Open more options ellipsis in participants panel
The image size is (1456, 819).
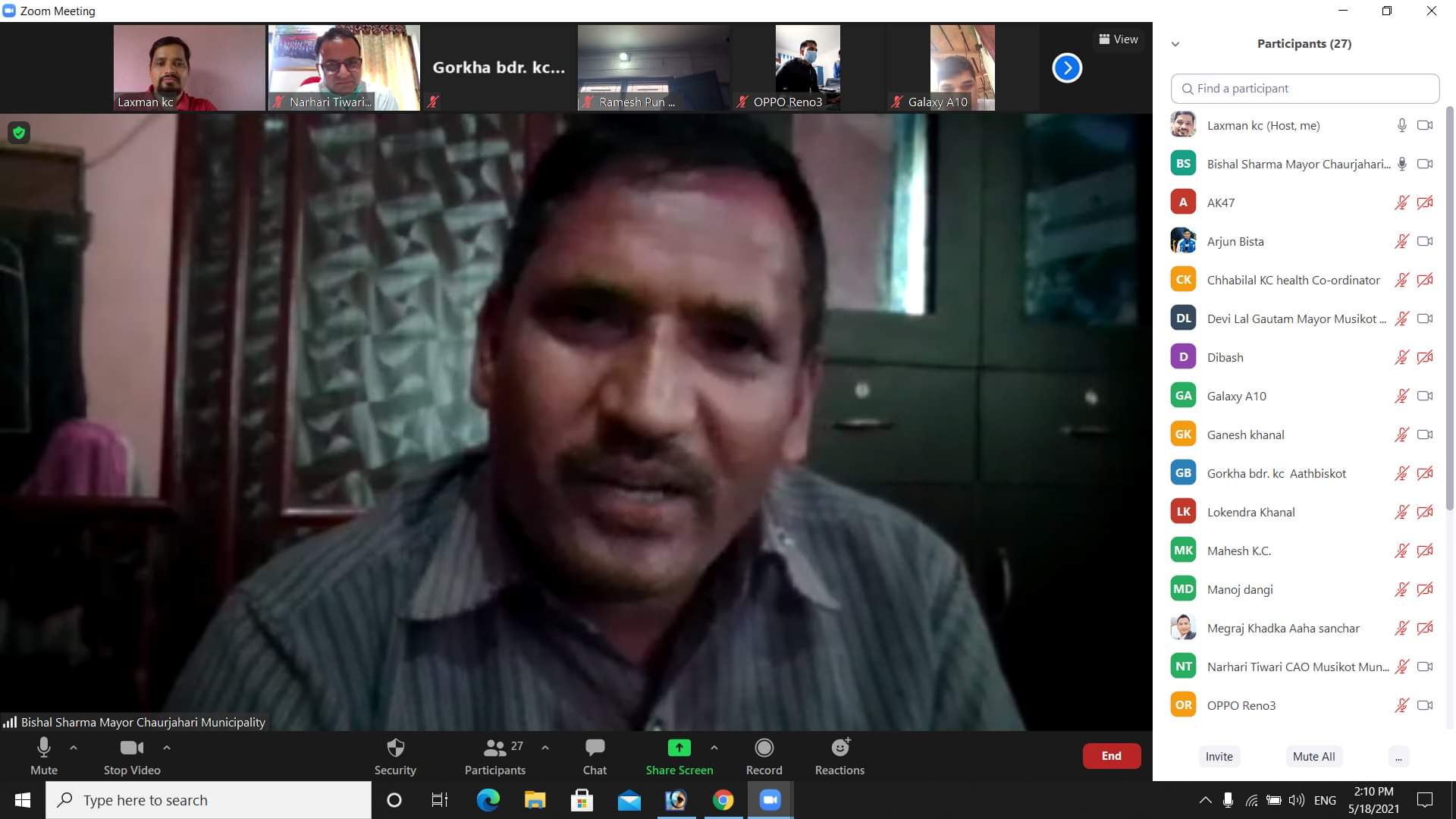1398,756
